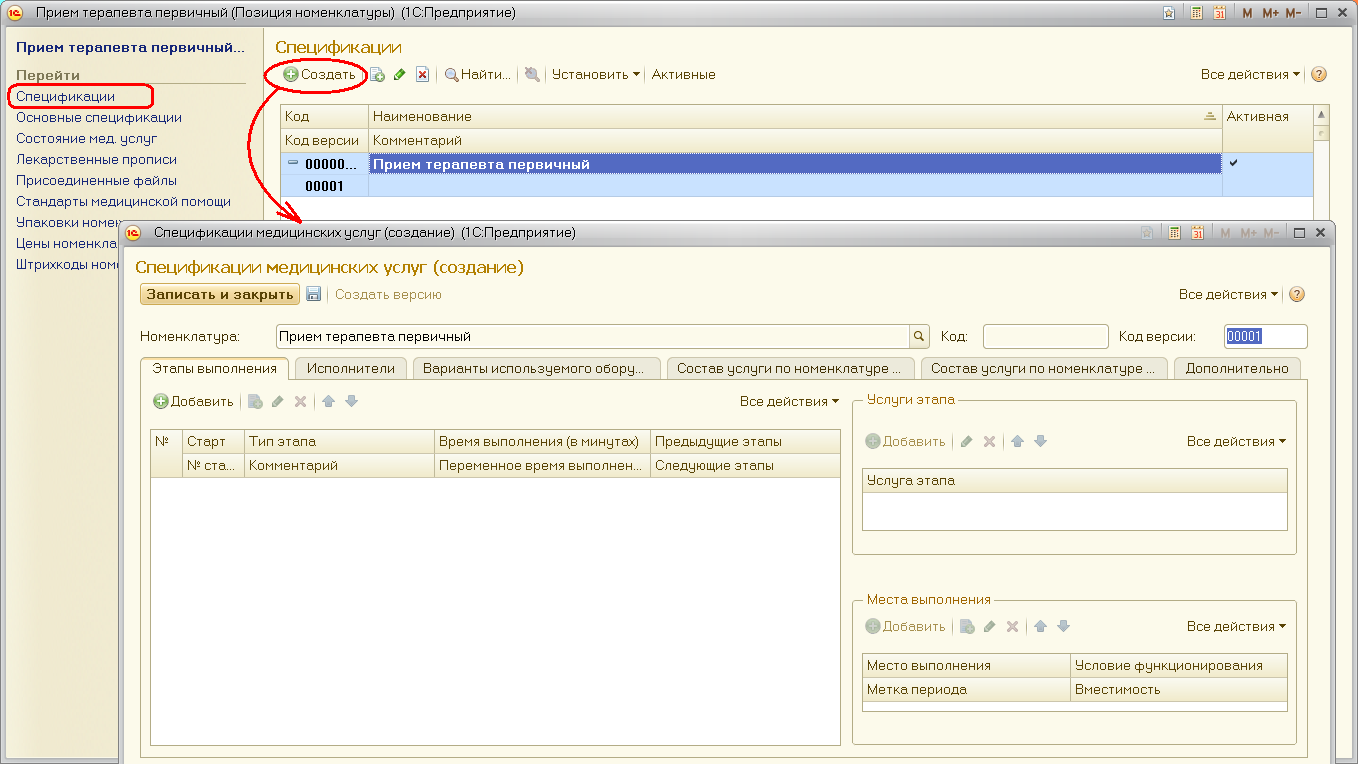Switch to Этапы выполнения tab

coord(214,368)
